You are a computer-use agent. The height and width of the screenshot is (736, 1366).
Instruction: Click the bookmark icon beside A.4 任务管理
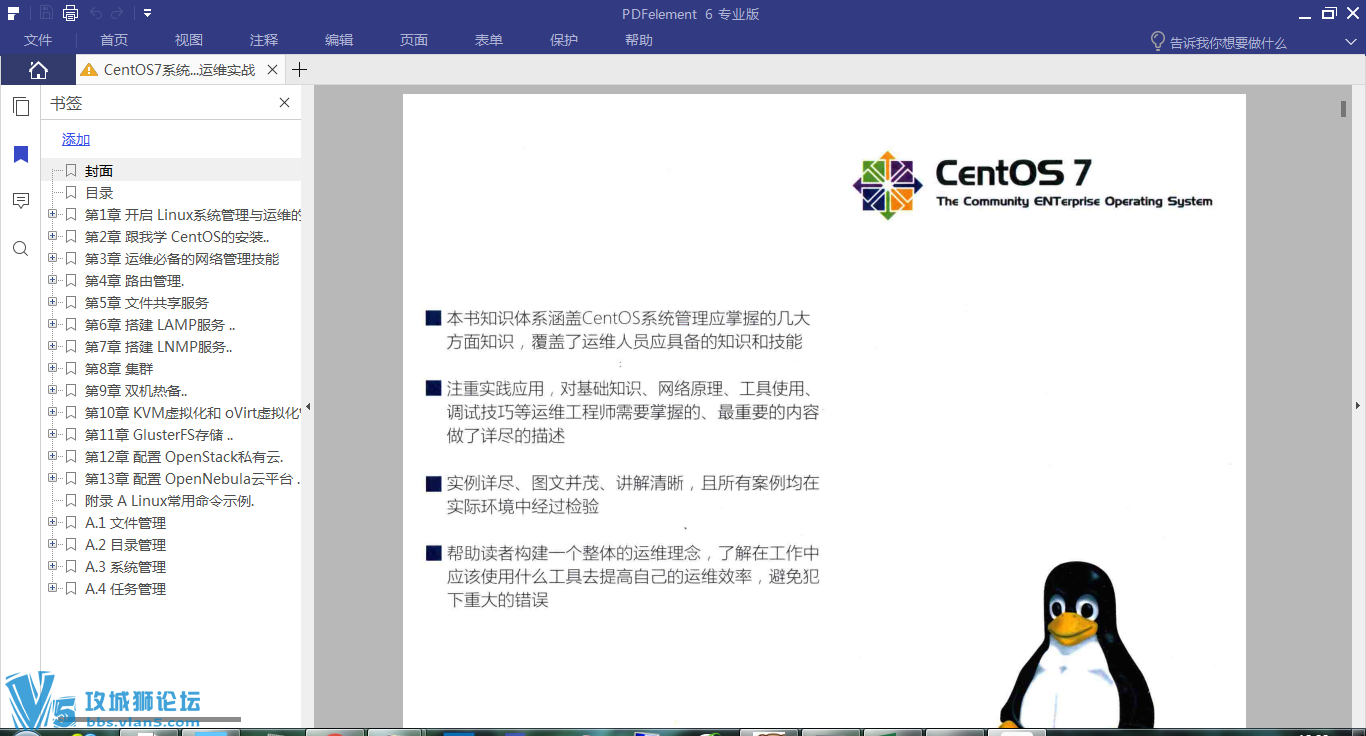71,589
